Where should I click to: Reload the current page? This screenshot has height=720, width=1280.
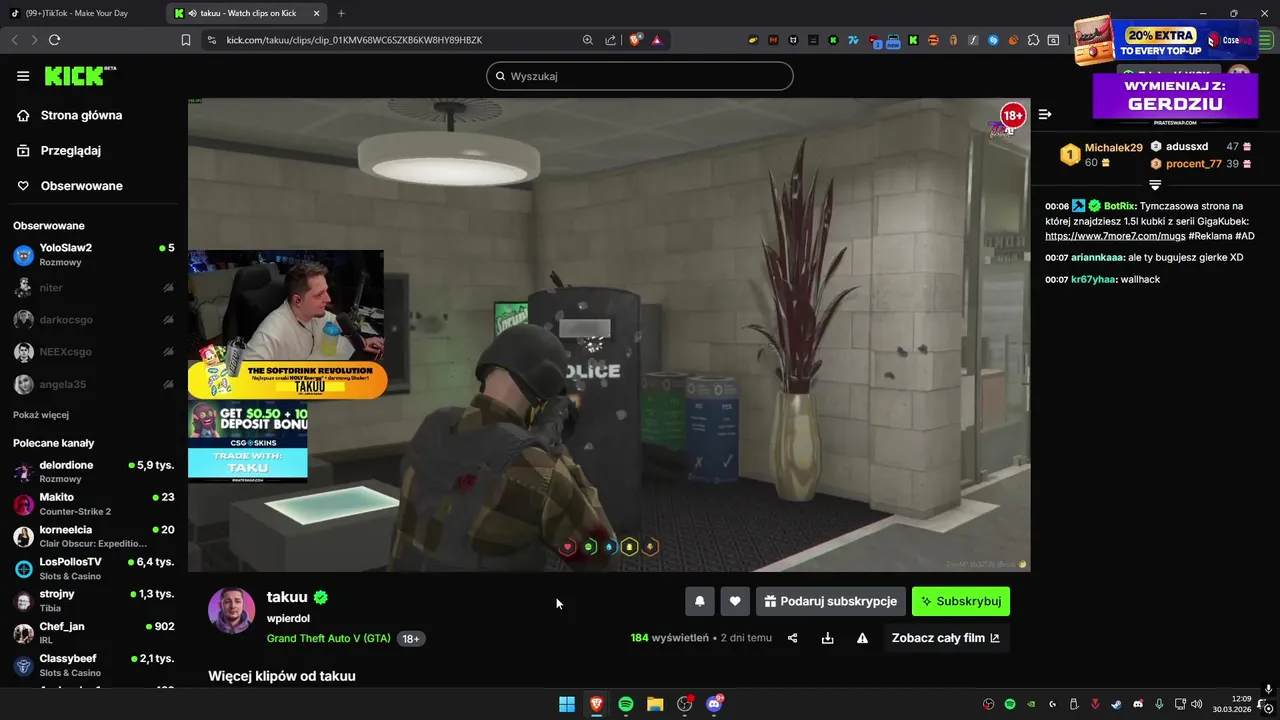[x=54, y=40]
